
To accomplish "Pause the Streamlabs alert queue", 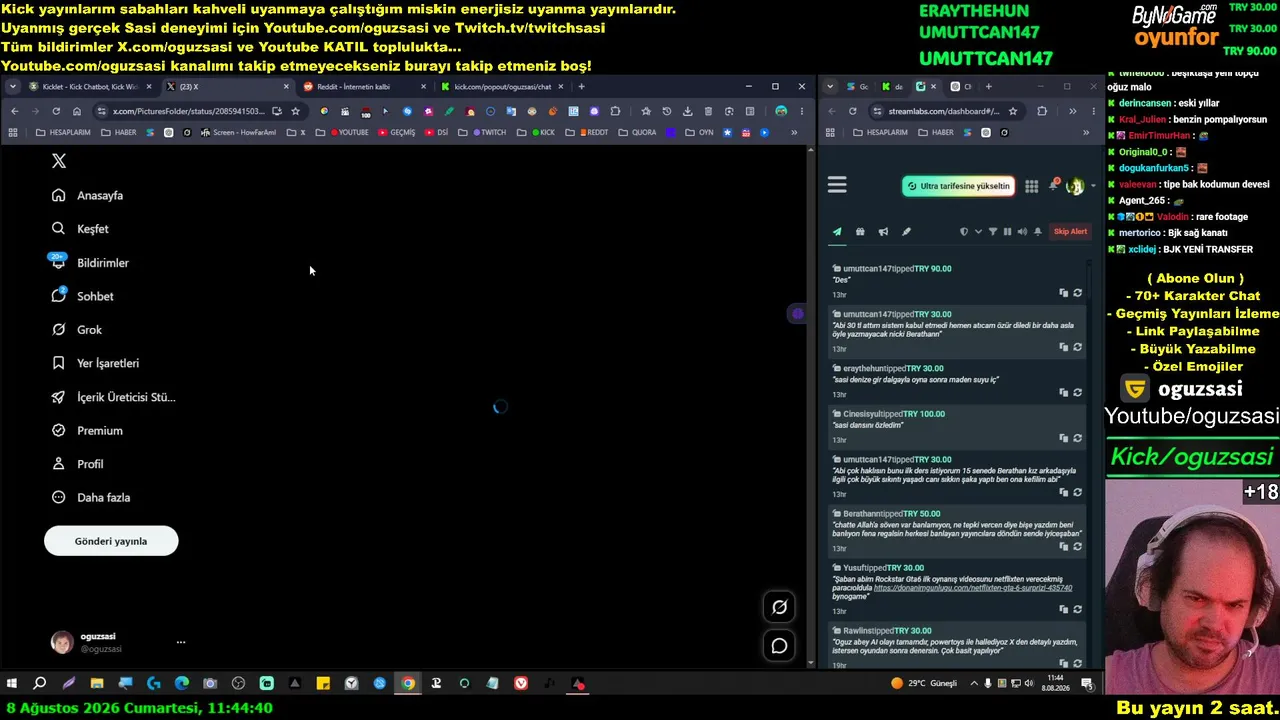I will point(1007,232).
